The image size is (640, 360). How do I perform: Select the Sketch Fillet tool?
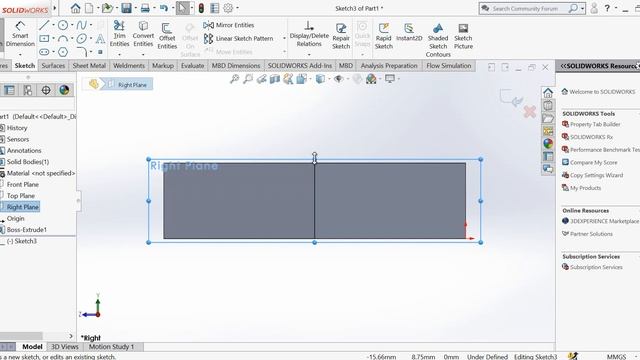click(x=81, y=52)
